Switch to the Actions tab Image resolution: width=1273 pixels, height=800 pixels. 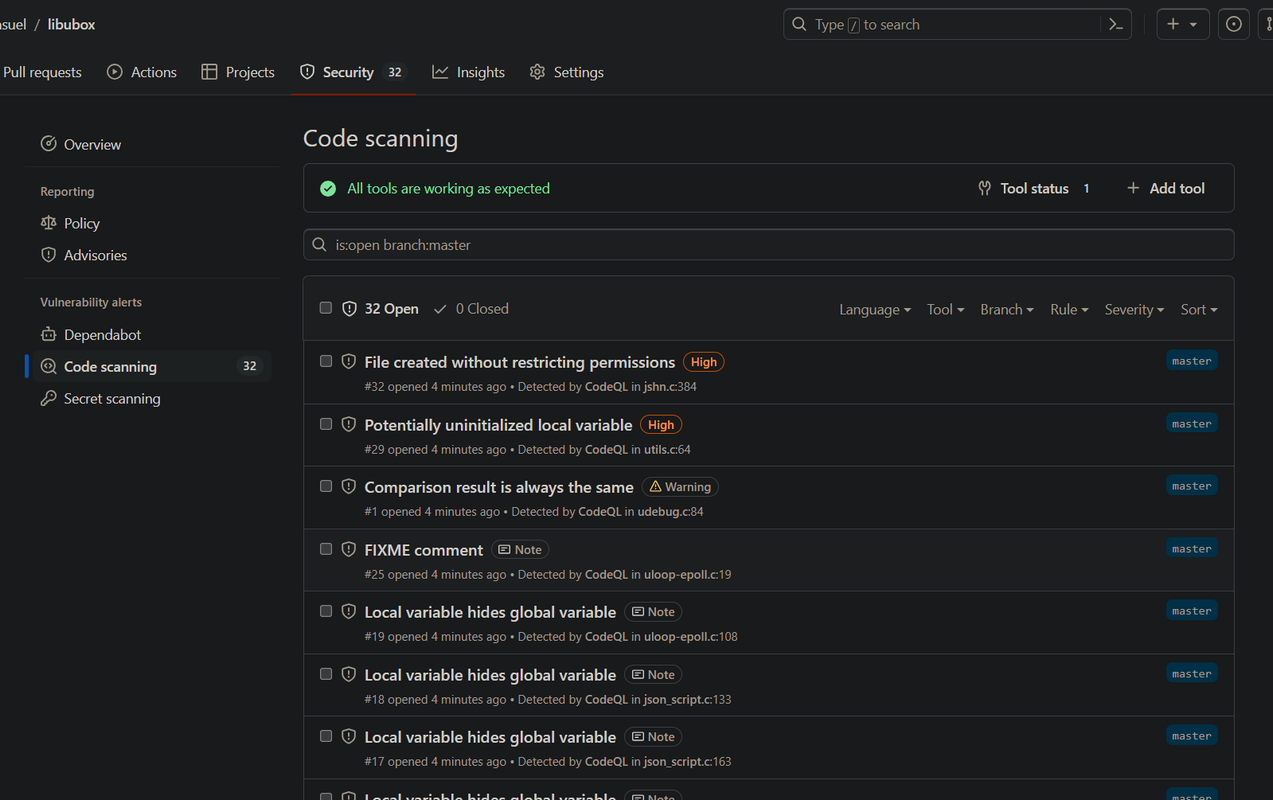(x=142, y=72)
